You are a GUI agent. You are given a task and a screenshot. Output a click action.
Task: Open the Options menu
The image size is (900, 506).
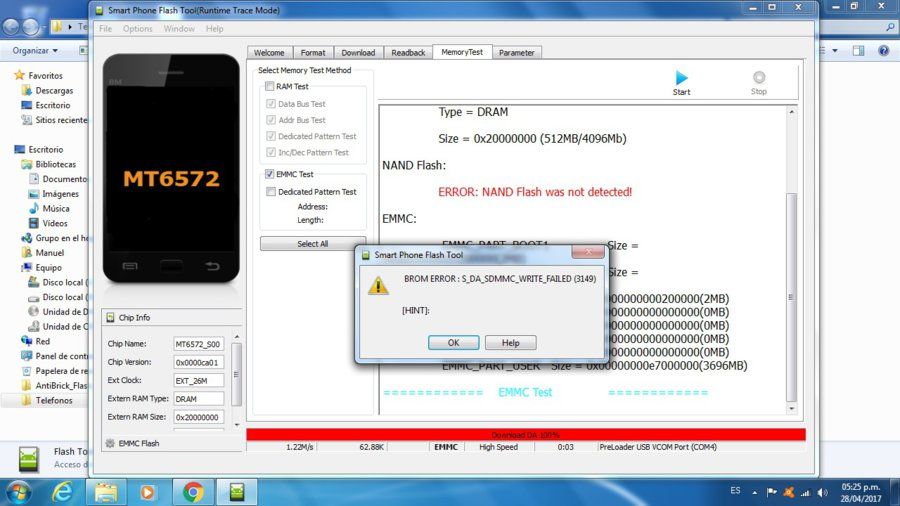(138, 29)
